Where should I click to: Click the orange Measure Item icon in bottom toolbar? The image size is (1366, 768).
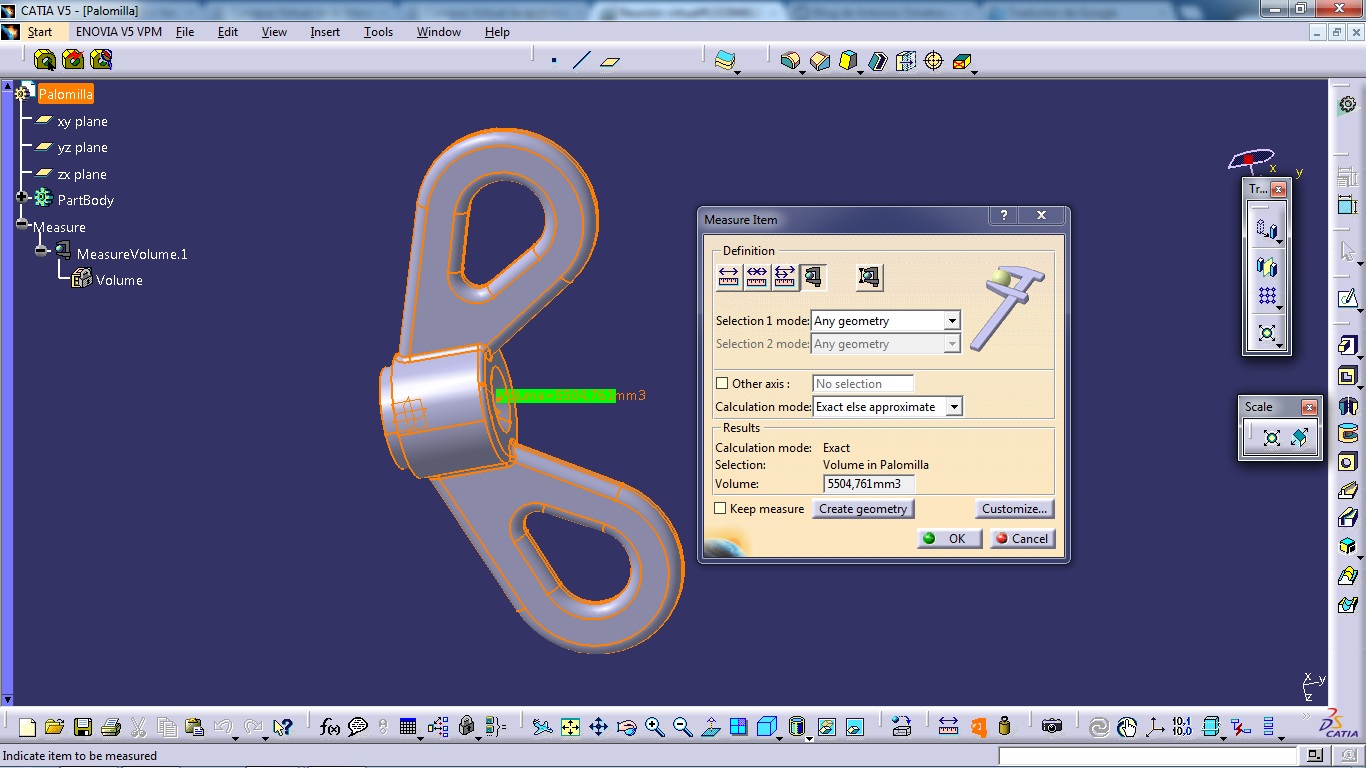978,727
